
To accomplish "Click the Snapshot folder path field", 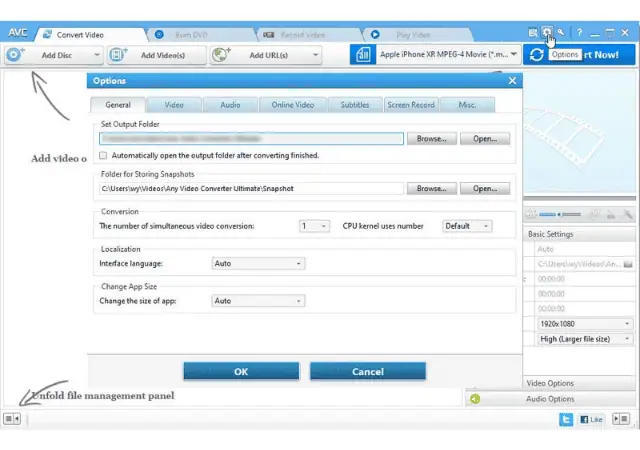I will pos(251,188).
